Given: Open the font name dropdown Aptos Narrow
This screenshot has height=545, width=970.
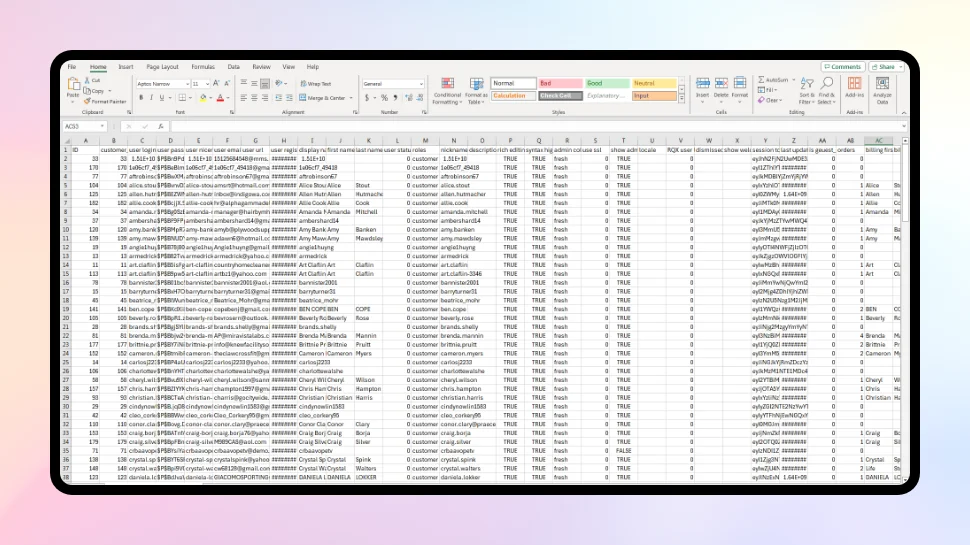Looking at the screenshot, I should coord(187,84).
